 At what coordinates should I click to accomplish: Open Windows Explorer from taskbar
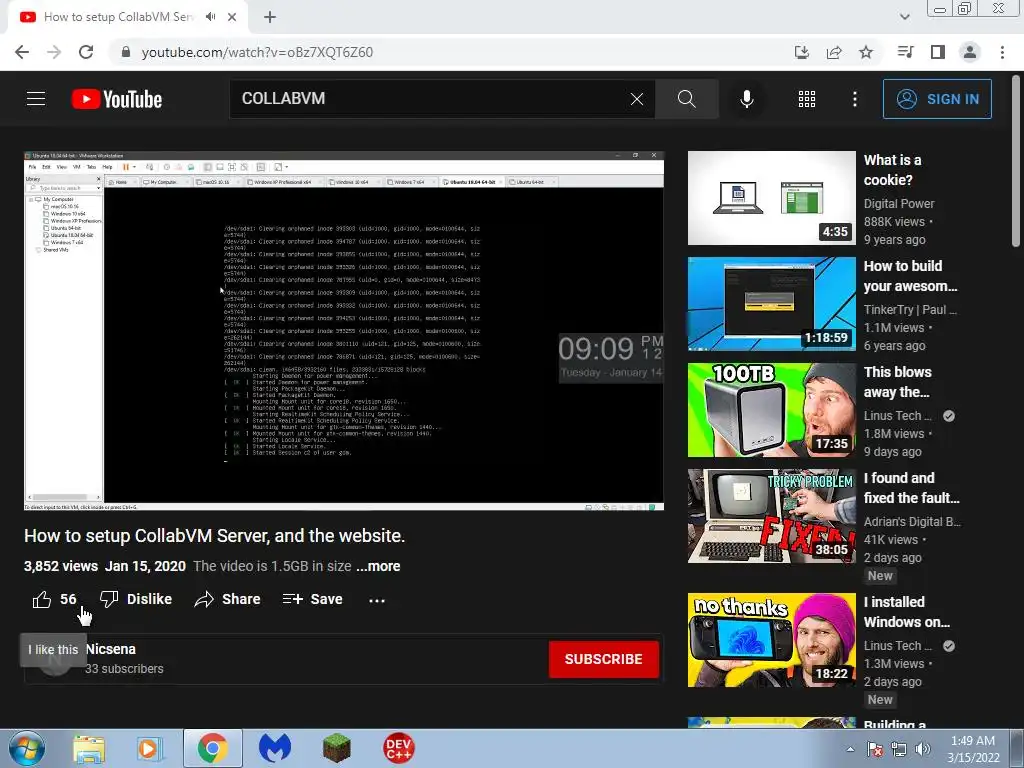(89, 748)
